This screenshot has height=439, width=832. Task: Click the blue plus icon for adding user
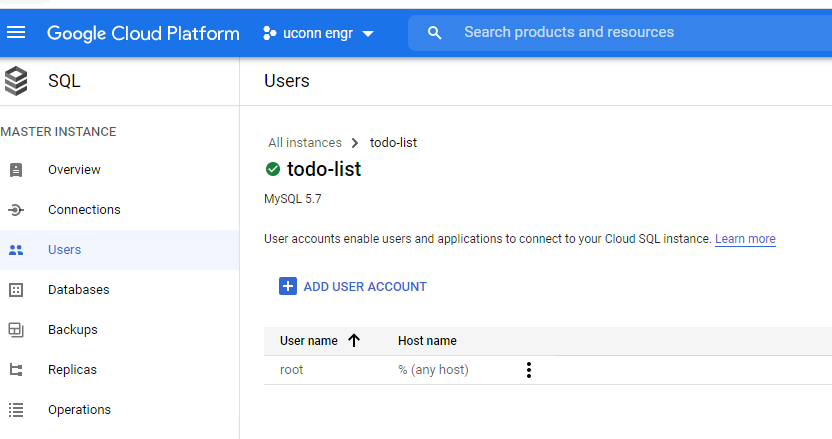[x=288, y=286]
